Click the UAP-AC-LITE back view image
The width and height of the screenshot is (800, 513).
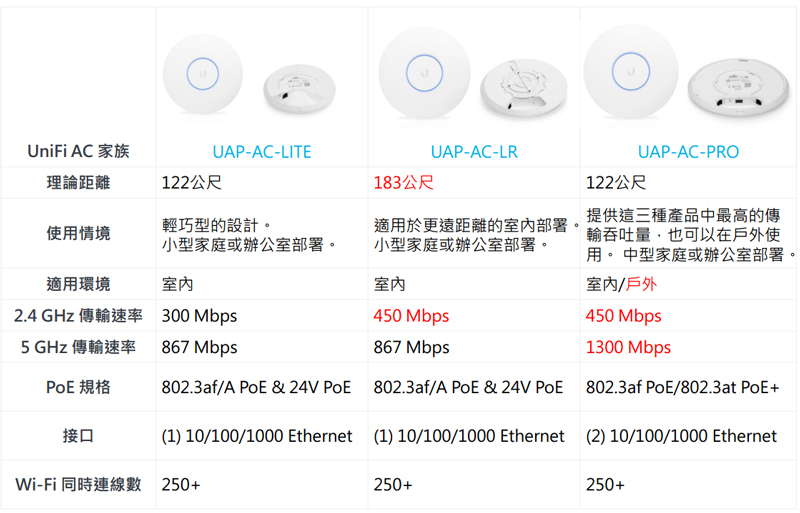click(x=299, y=90)
